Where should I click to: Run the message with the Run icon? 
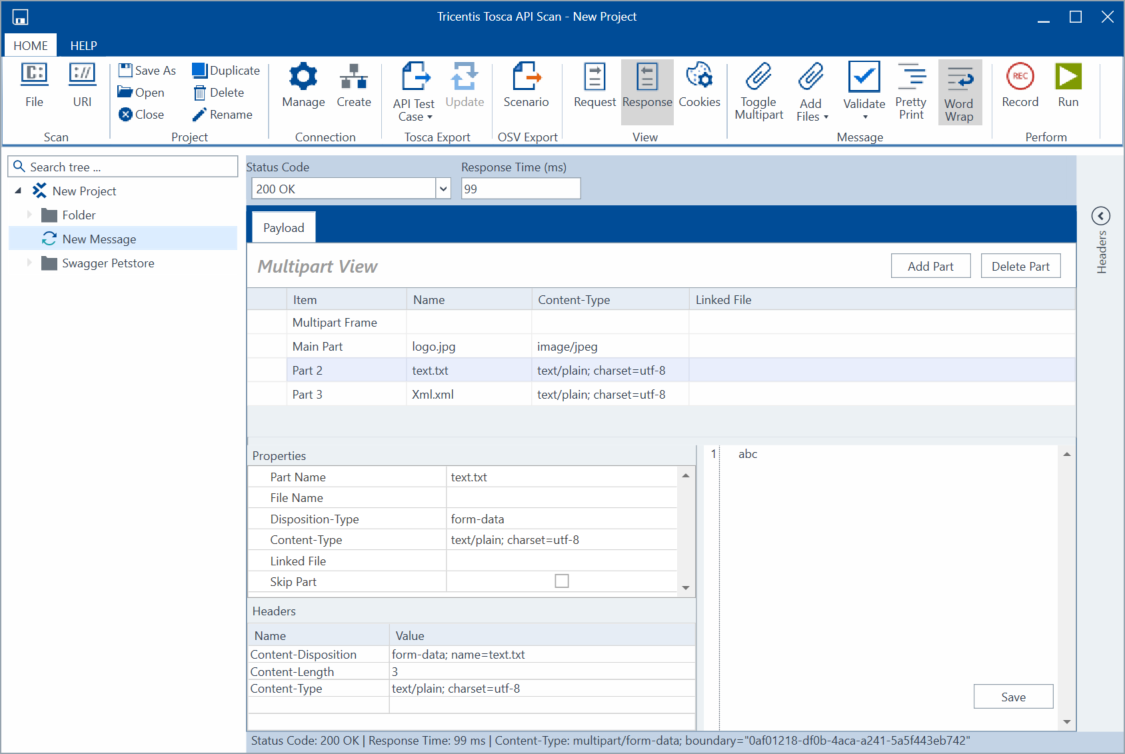[1068, 77]
